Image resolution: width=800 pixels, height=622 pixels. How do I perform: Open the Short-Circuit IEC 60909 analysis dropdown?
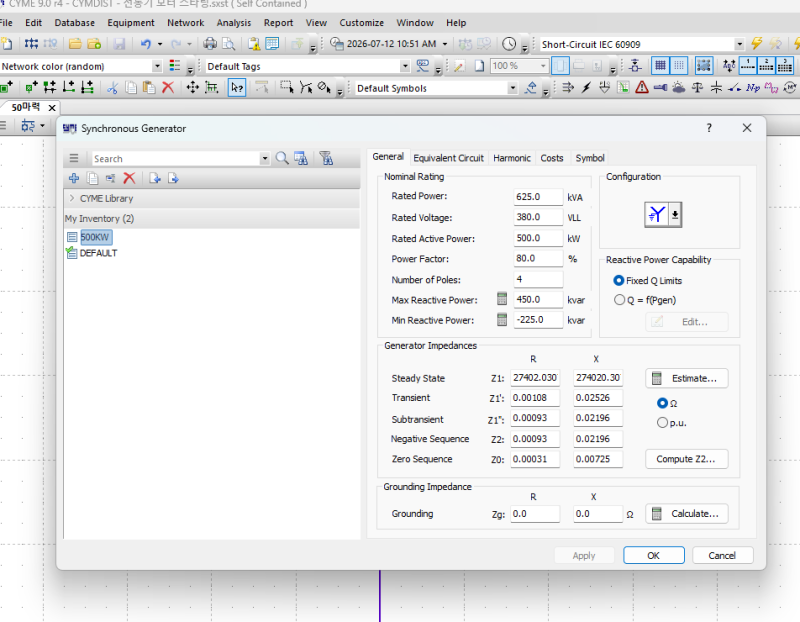tap(739, 44)
